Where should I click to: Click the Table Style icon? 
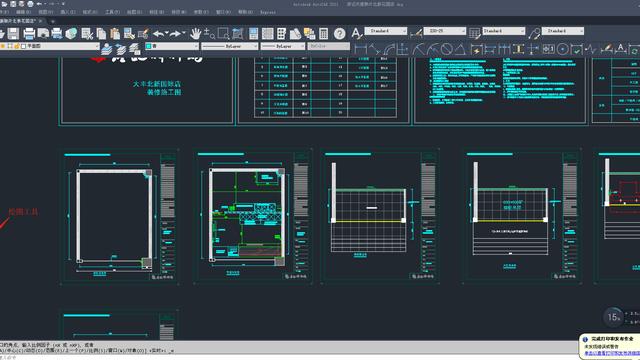point(474,33)
